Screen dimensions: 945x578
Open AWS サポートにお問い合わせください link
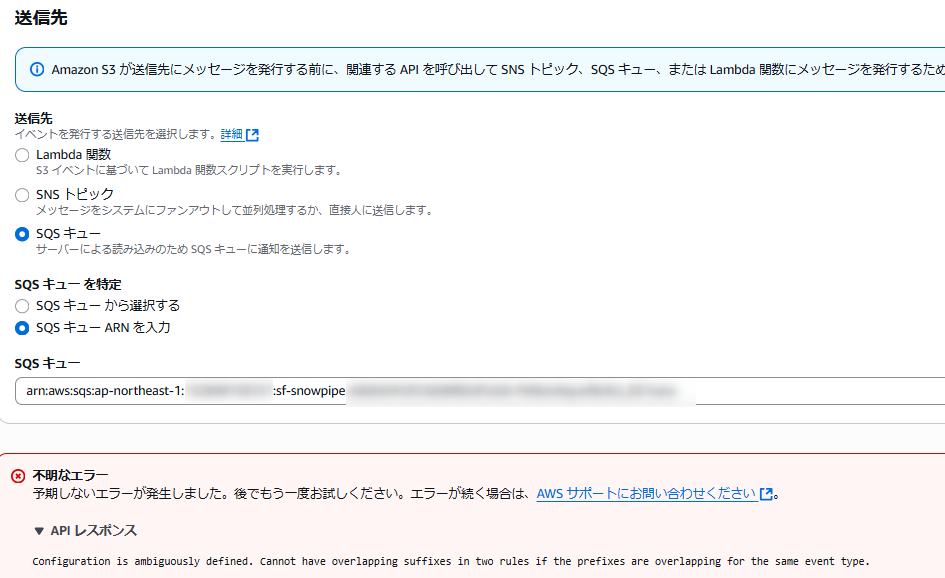pos(646,494)
